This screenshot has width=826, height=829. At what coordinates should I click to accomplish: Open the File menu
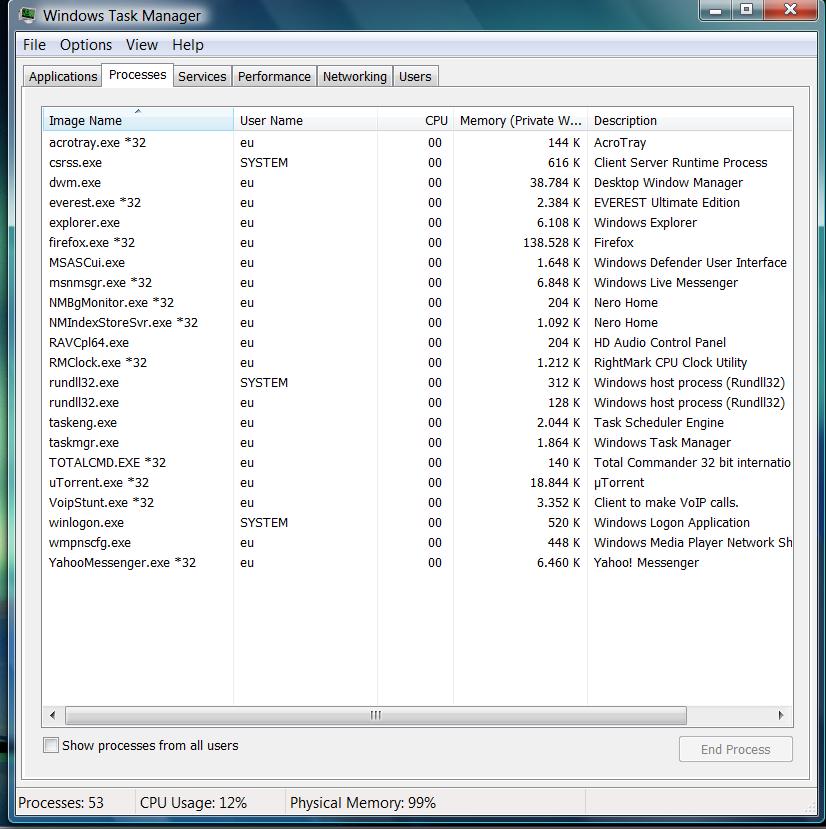tap(34, 45)
